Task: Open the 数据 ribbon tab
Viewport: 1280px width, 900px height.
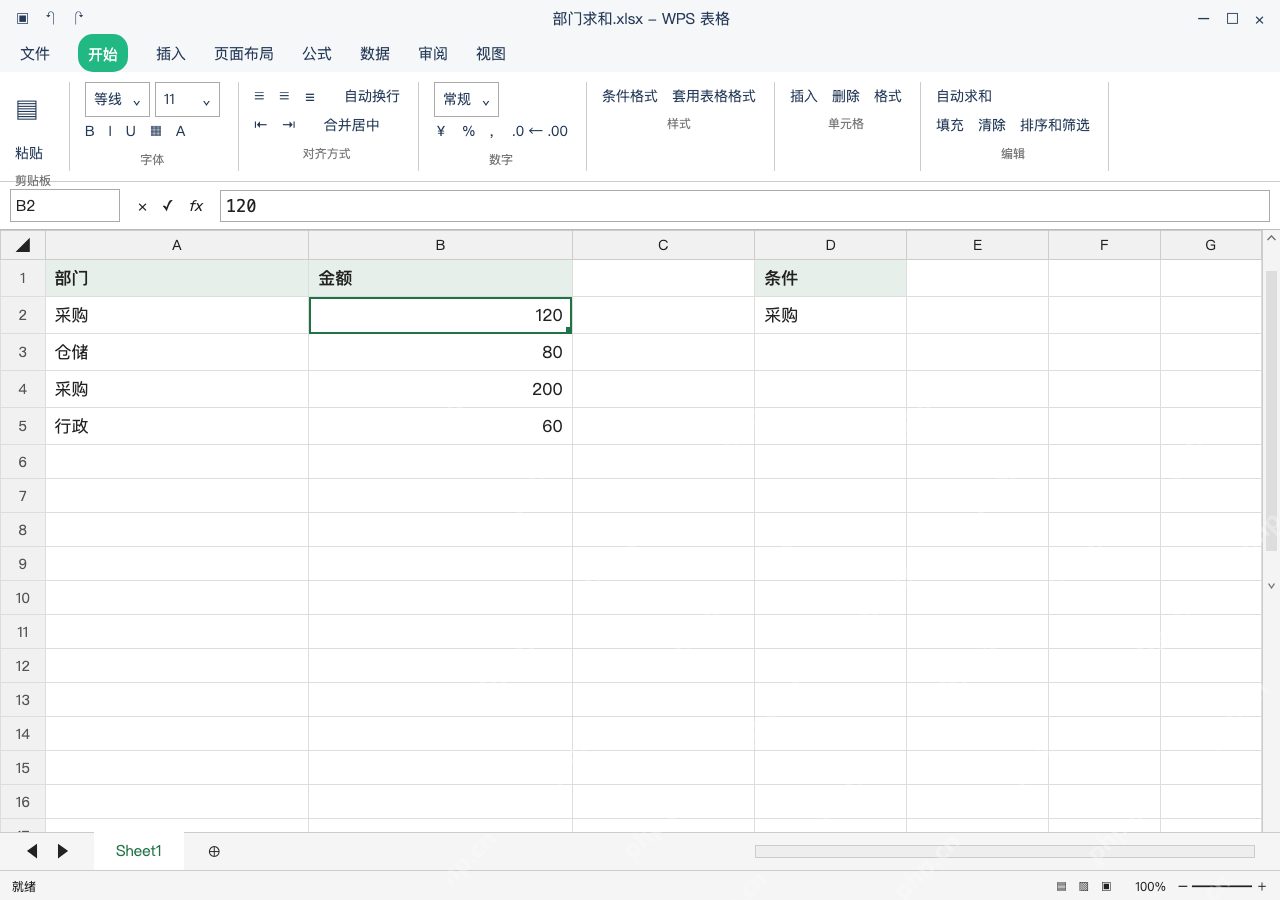Action: coord(375,54)
